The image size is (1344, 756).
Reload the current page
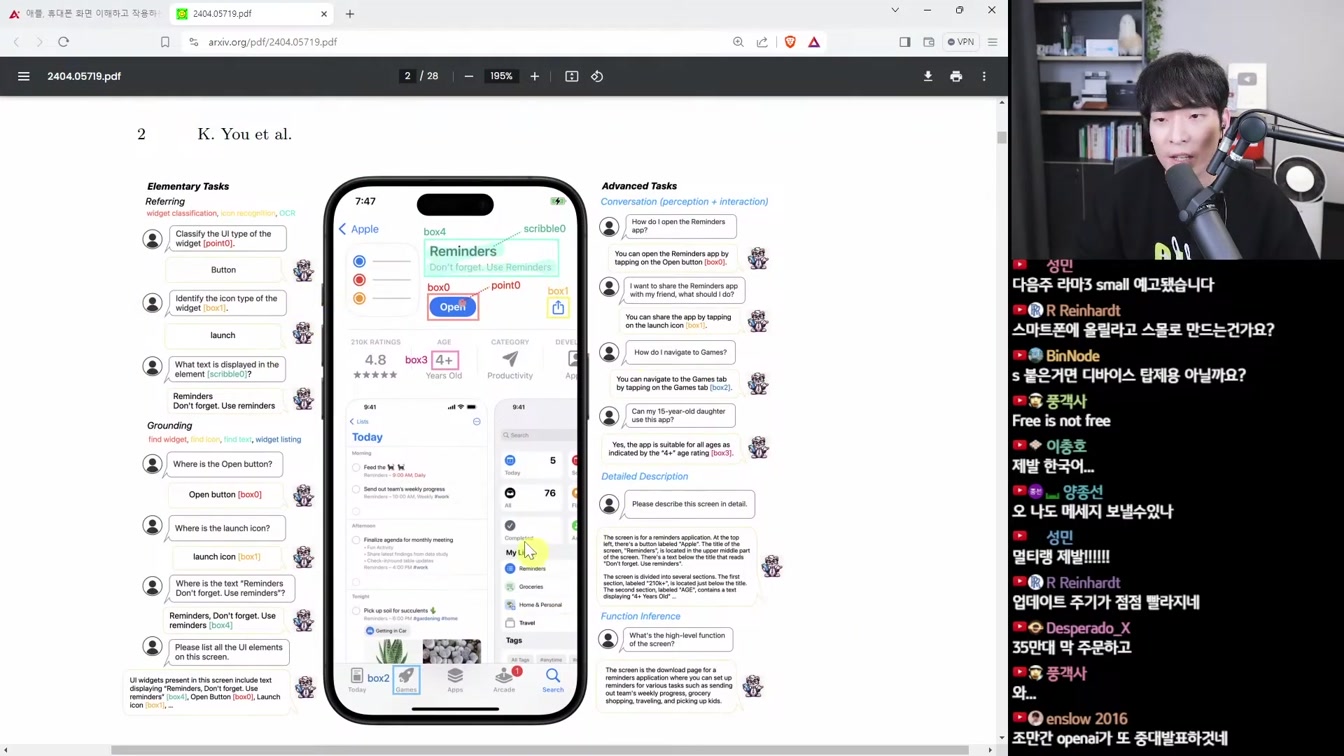(x=63, y=42)
